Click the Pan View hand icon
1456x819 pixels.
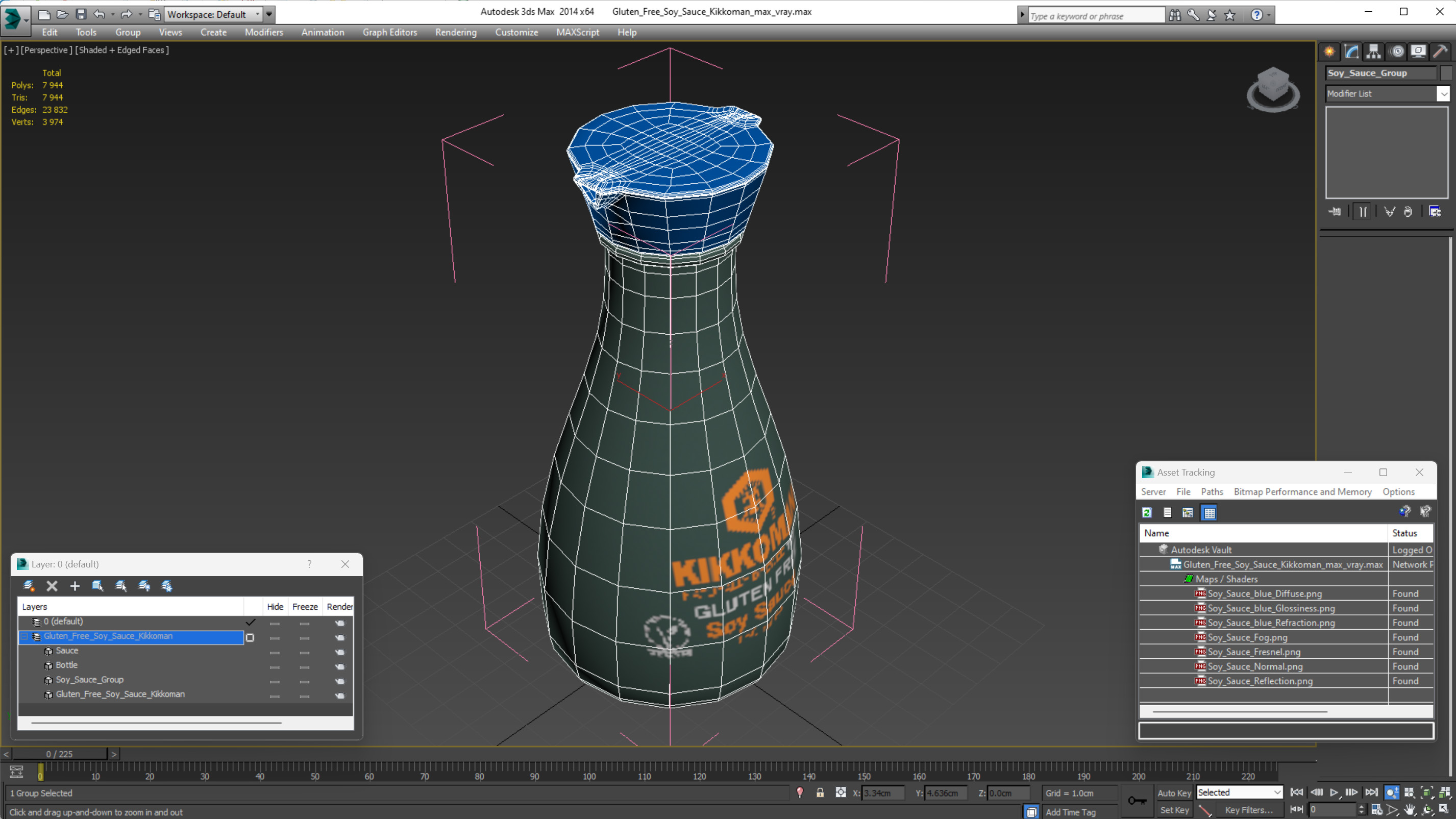pos(1410,809)
